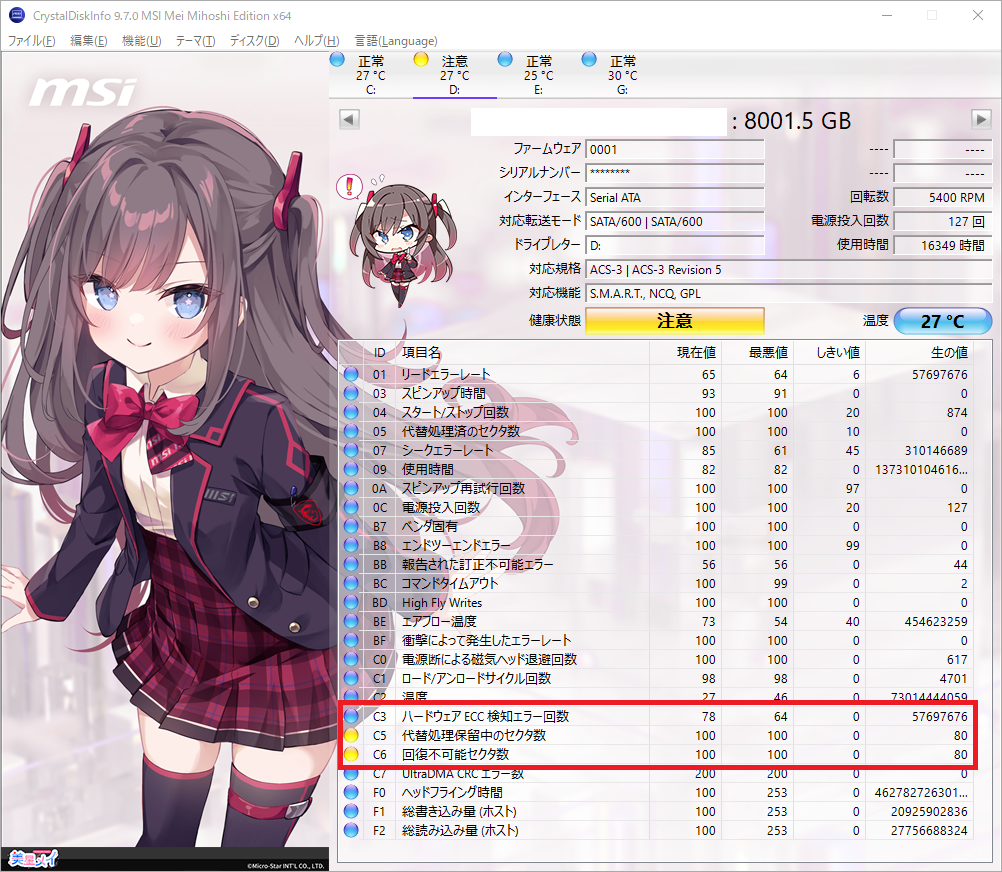Click the 対応規格 field ACS-3 Revision 5

click(x=789, y=270)
